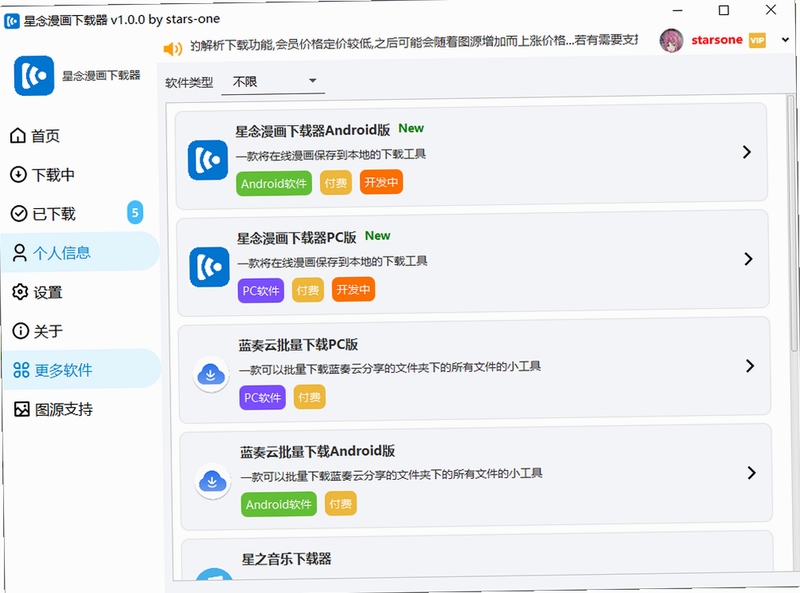Image resolution: width=800 pixels, height=593 pixels.
Task: Click the orange speaker announcement icon
Action: point(172,48)
